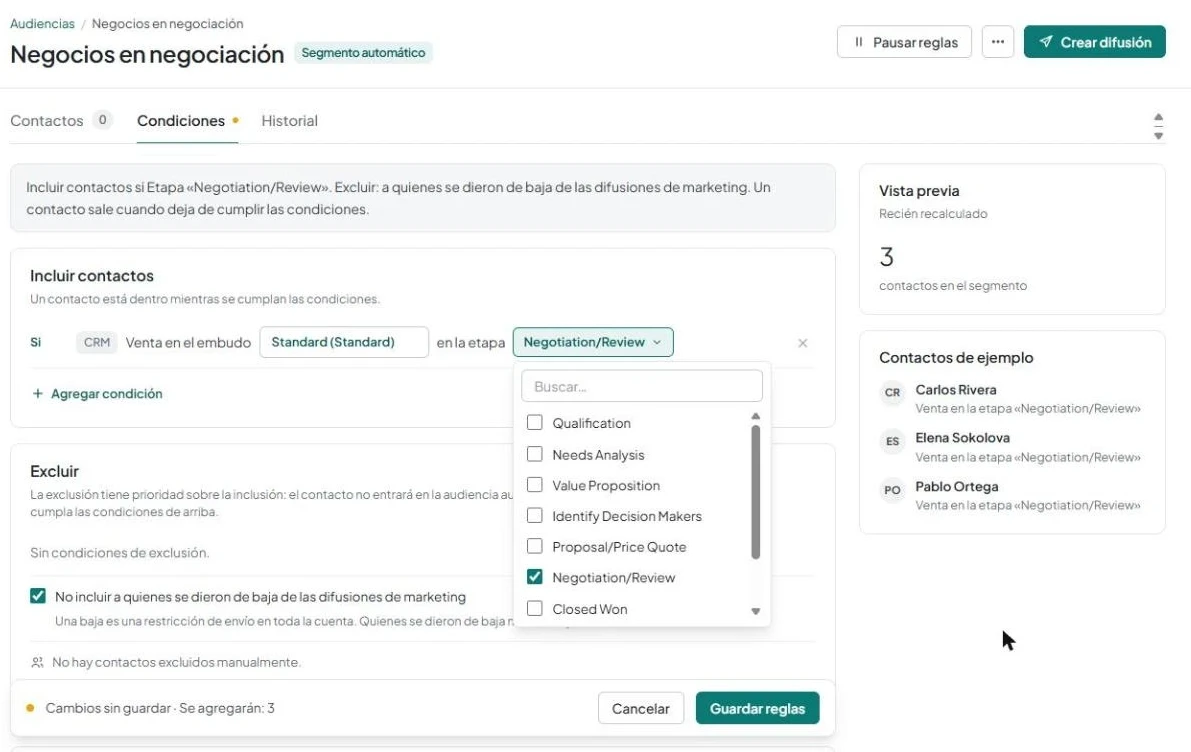This screenshot has width=1191, height=752.
Task: Check the Qualification stage option
Action: [x=535, y=422]
